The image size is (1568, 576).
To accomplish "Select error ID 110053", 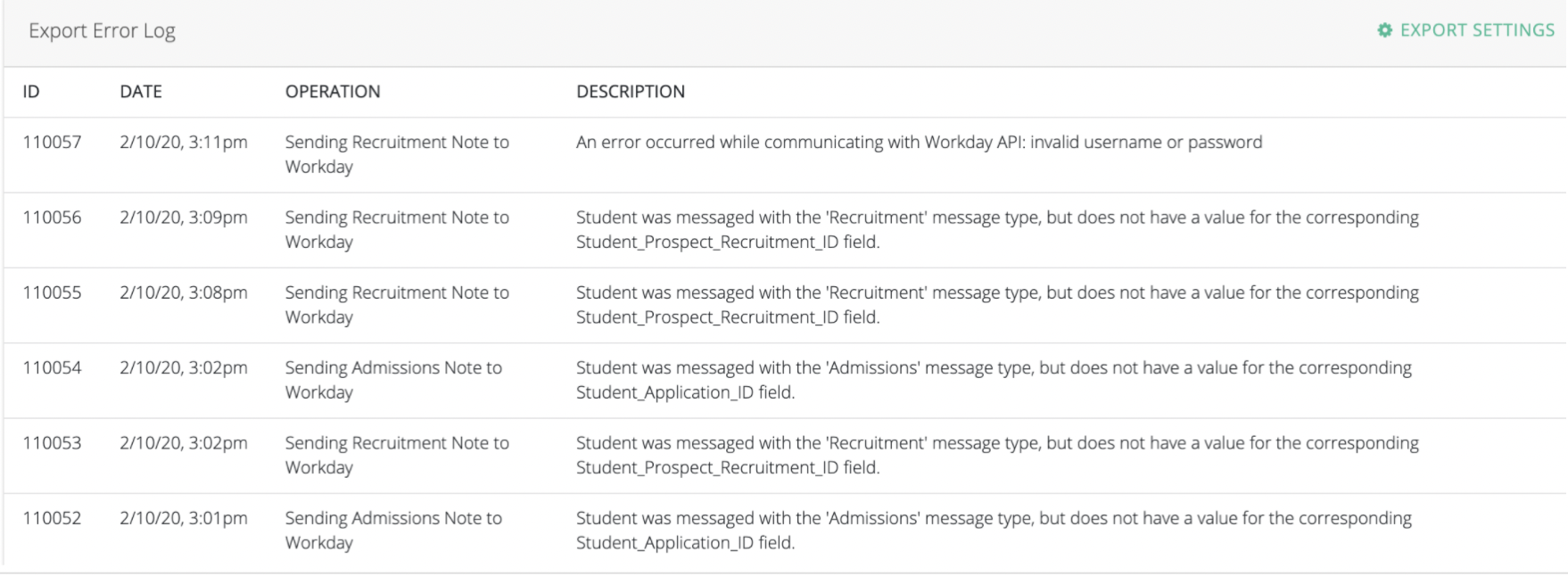I will point(52,442).
